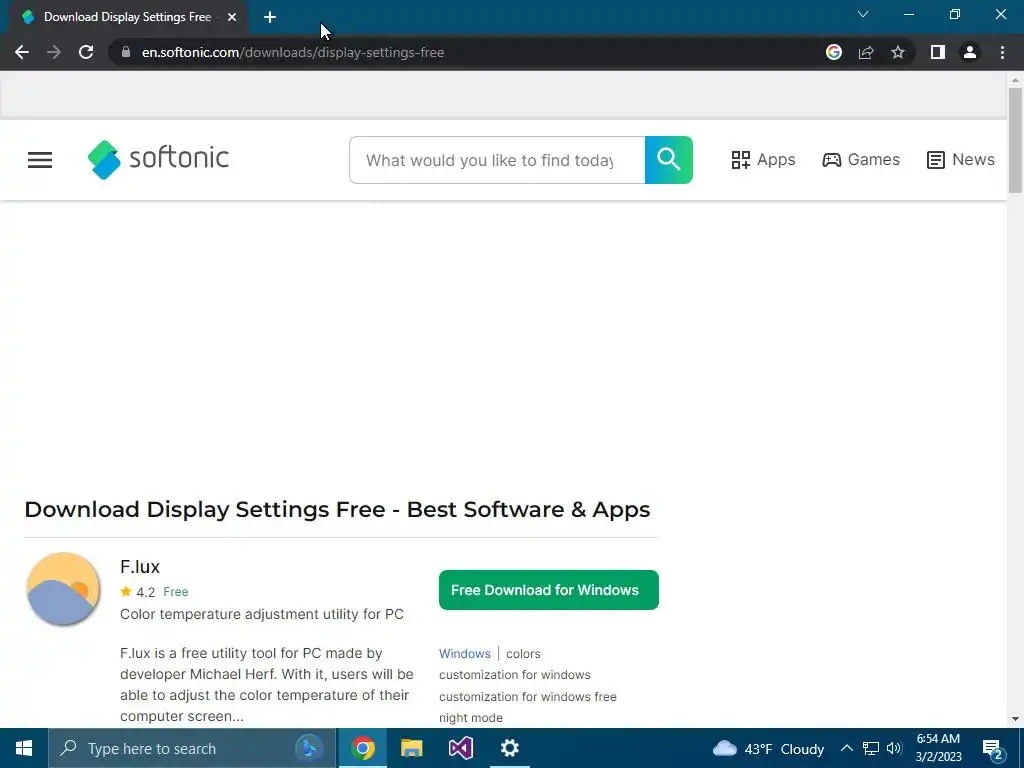Open Chrome's three-dot menu
1024x768 pixels.
[1002, 52]
